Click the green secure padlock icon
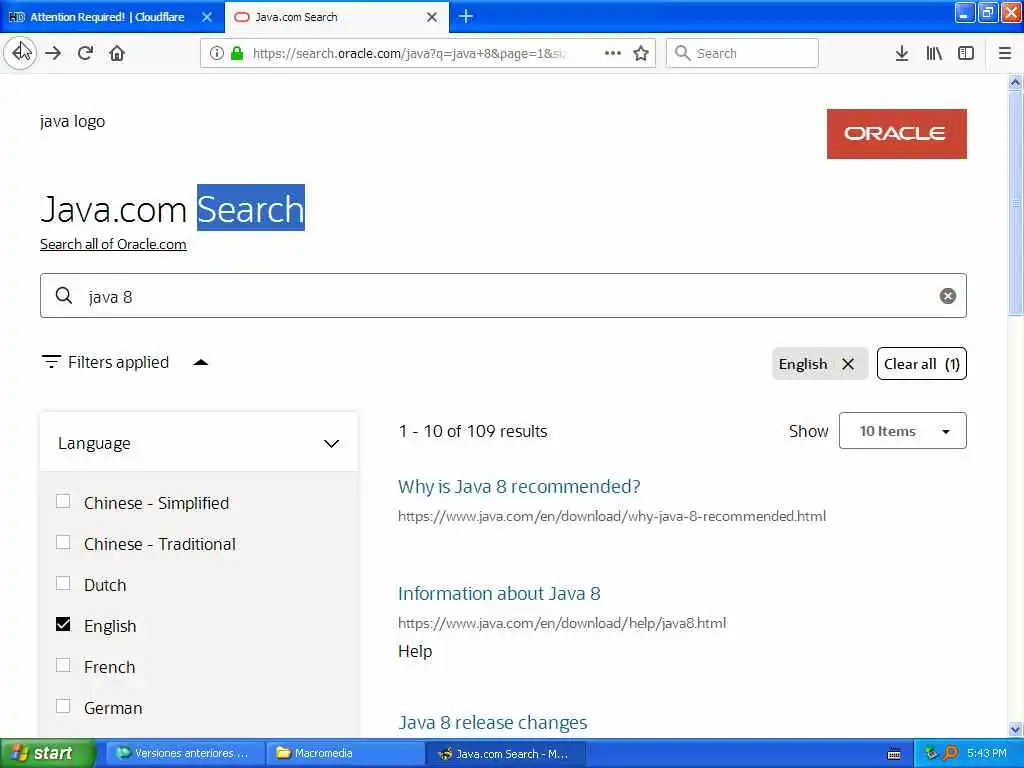Screen dimensions: 1024x768 tap(237, 54)
